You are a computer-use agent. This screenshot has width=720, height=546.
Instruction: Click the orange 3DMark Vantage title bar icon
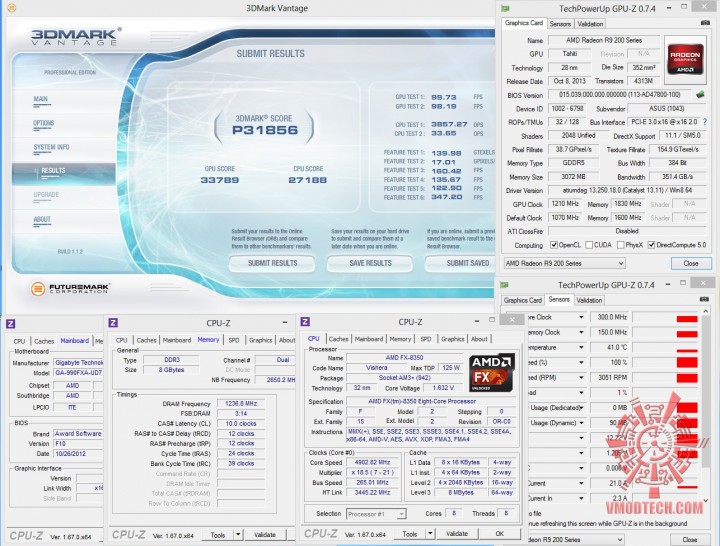coord(12,8)
